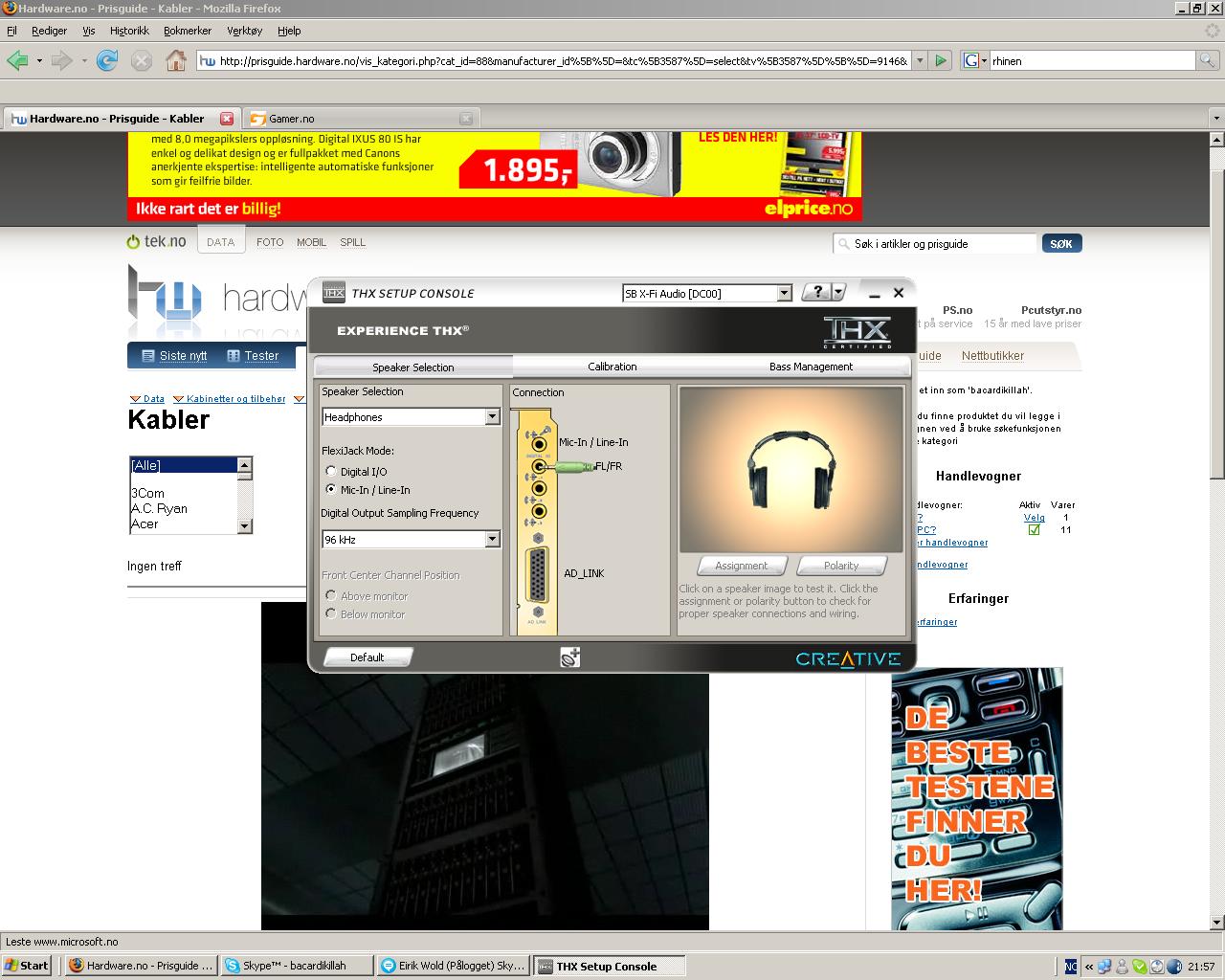Click the Windows Start button

coord(27,966)
